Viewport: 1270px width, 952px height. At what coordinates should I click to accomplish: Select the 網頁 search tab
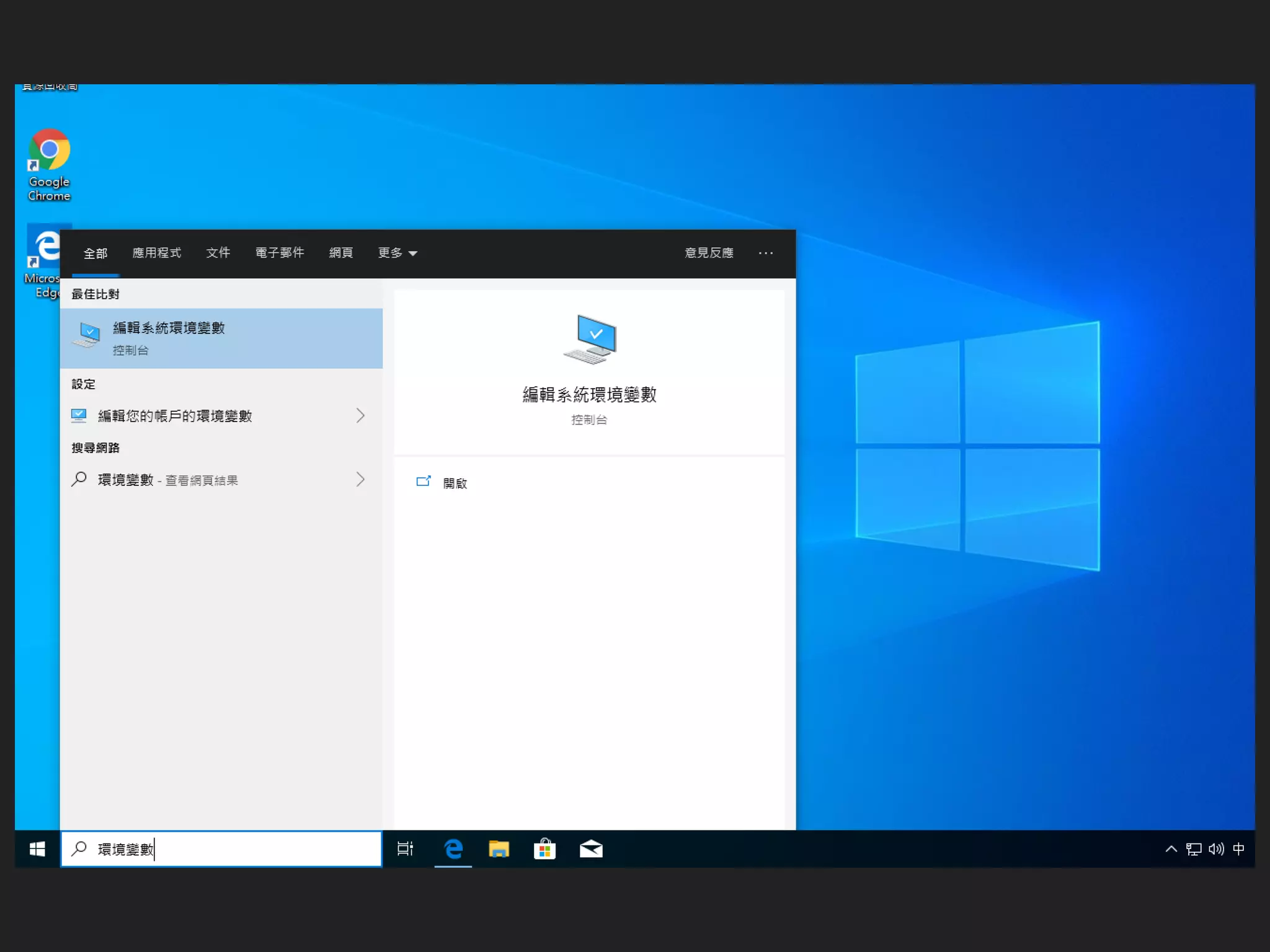340,253
